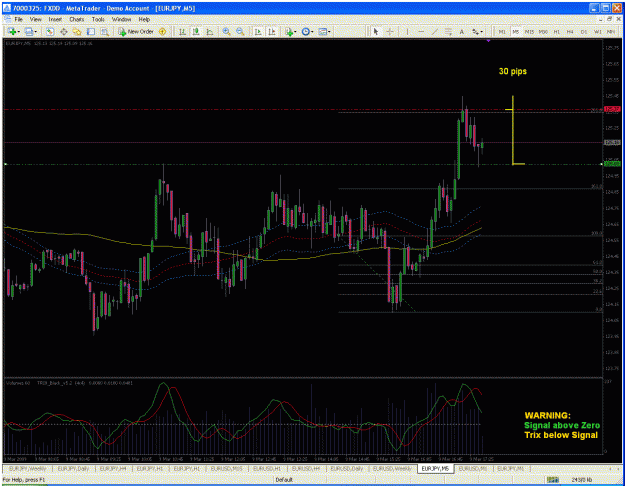
Task: Switch timeframe to H4
Action: [x=570, y=31]
